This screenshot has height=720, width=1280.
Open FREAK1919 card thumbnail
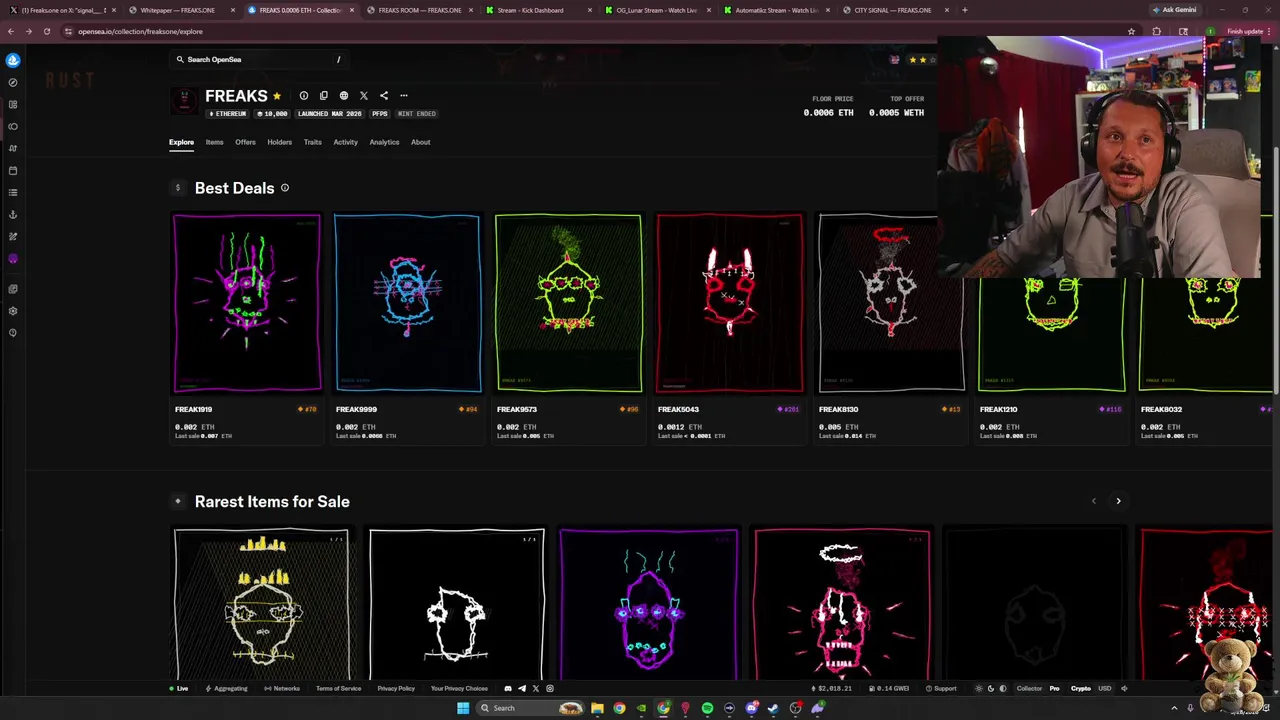coord(247,303)
